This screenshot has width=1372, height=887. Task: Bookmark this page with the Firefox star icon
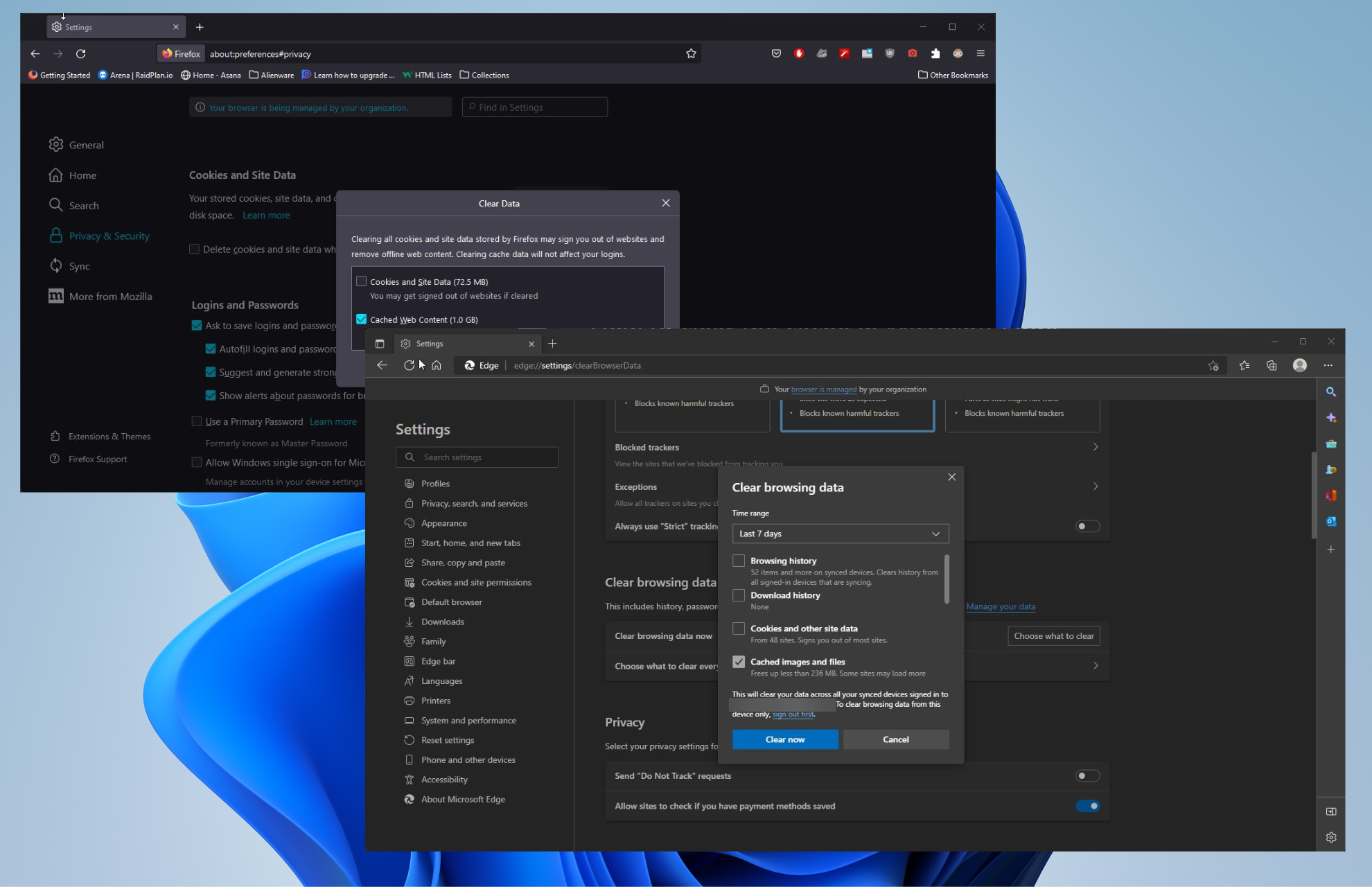tap(691, 53)
